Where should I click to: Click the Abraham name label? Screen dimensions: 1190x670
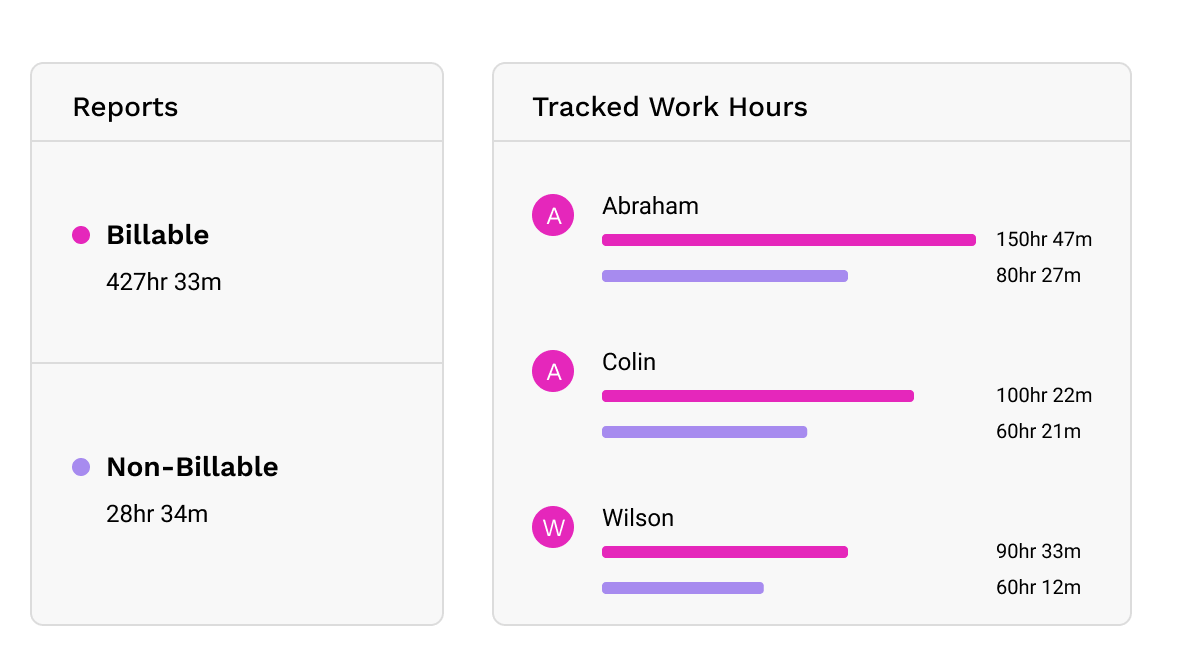pyautogui.click(x=650, y=206)
